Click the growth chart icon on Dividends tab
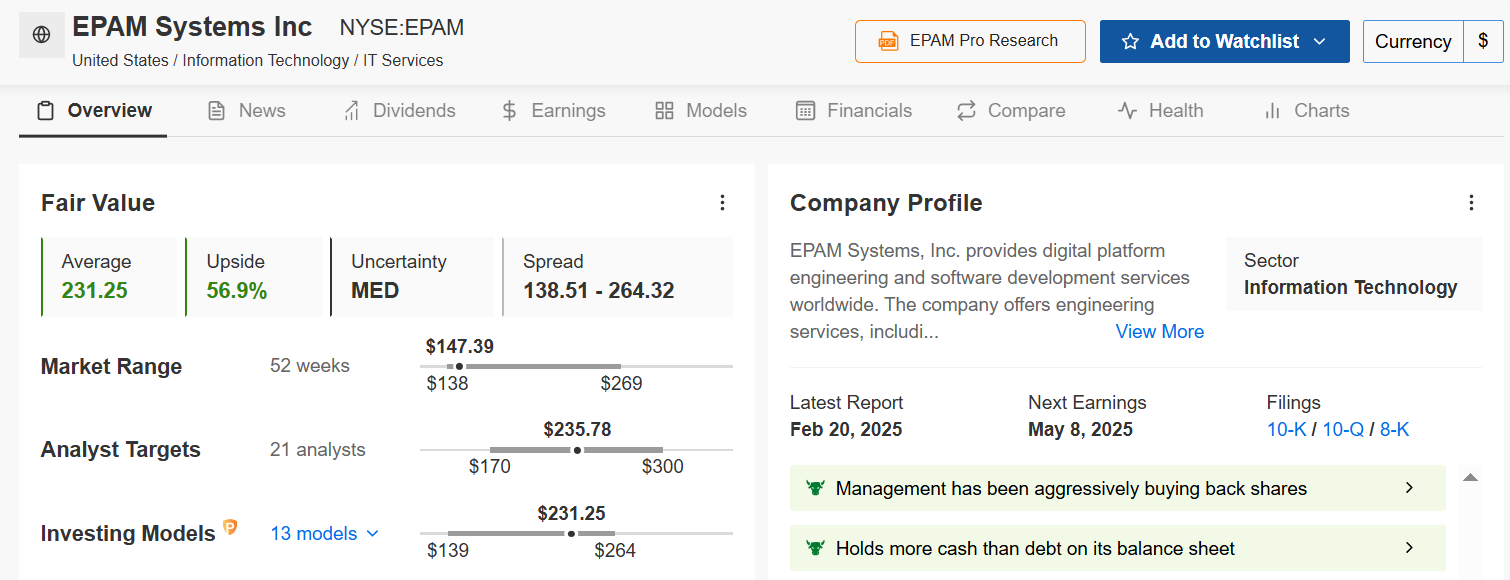Viewport: 1510px width, 580px height. click(x=351, y=111)
